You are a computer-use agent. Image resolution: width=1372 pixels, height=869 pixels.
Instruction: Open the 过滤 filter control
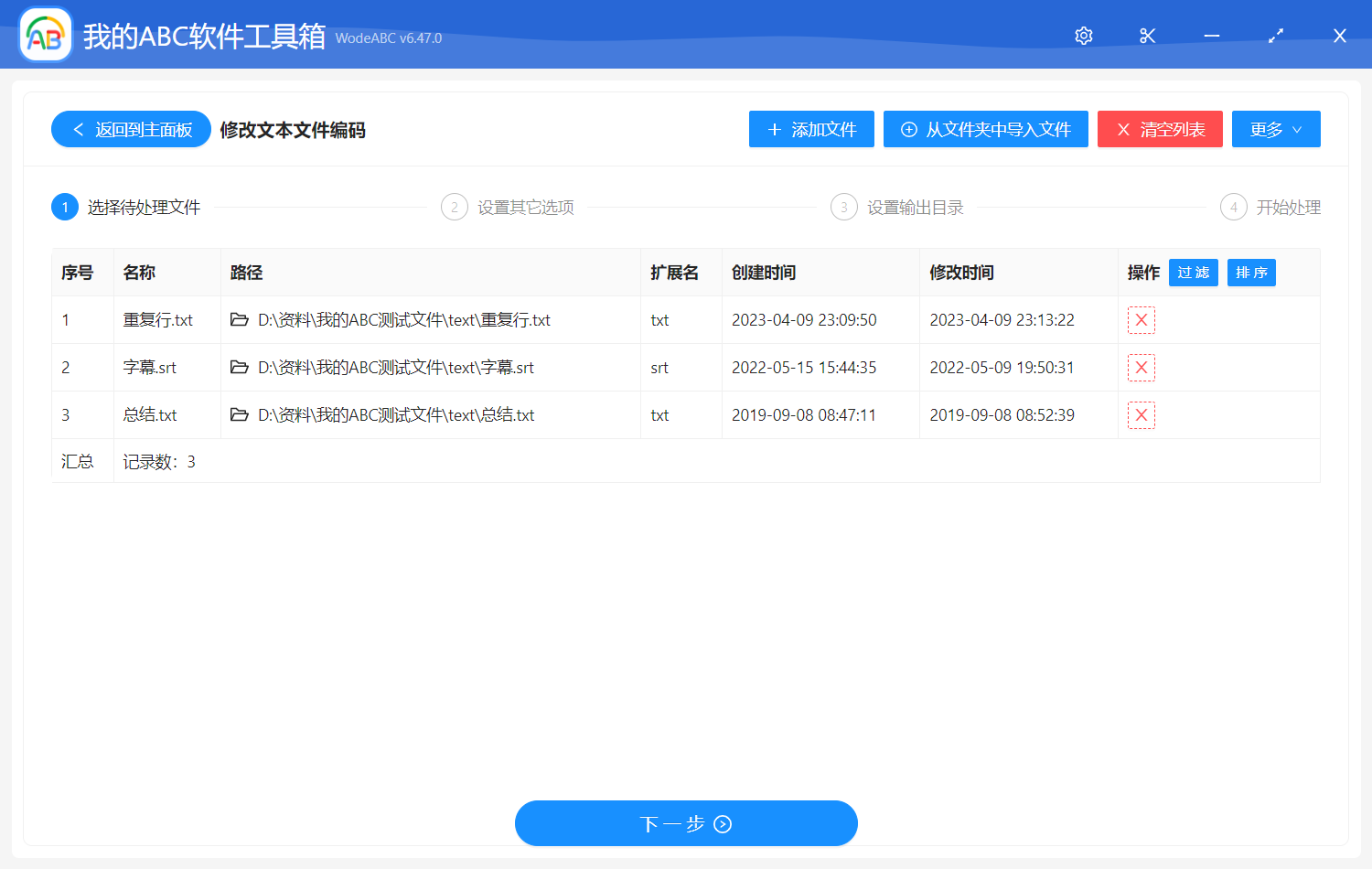[x=1193, y=272]
